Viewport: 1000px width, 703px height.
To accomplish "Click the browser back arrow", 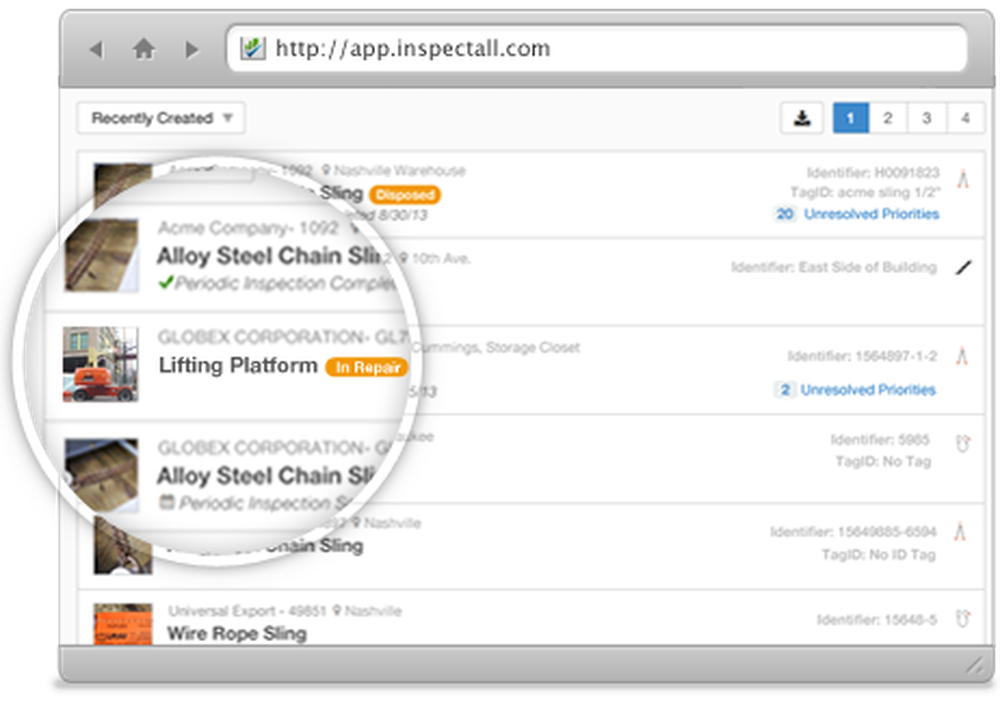I will tap(96, 49).
